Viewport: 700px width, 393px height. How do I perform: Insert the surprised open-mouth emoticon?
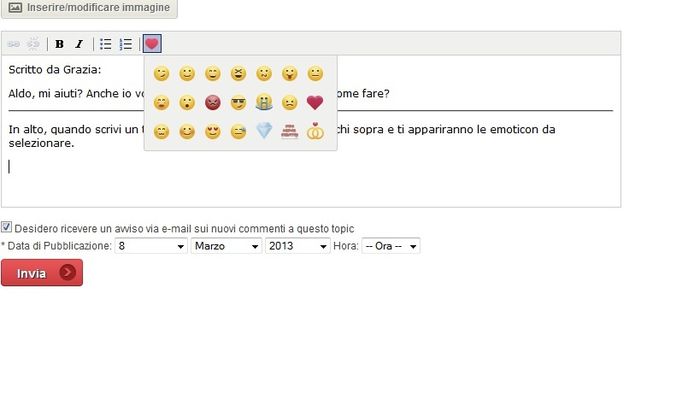tap(187, 103)
